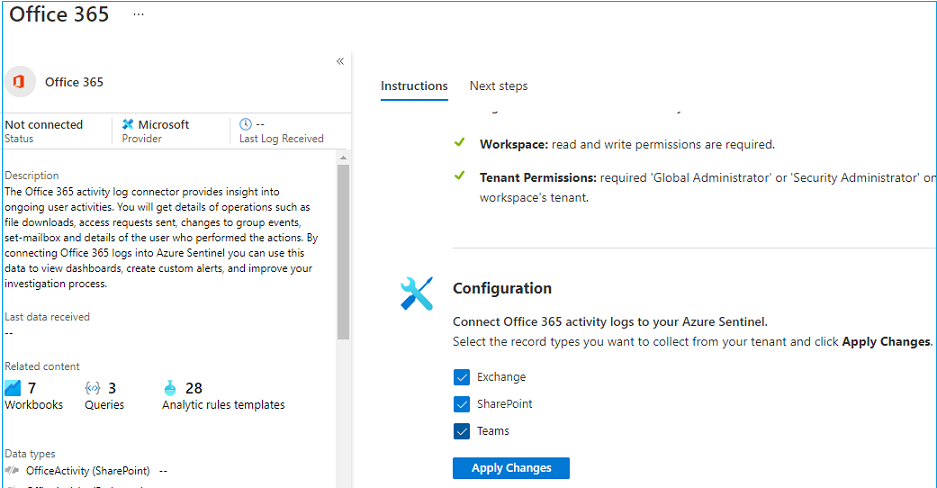Click the scrollbar up arrow in left panel
This screenshot has width=937, height=488.
[343, 158]
